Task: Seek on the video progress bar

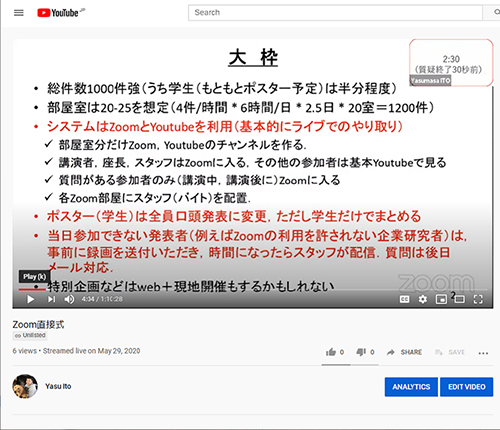Action: tap(253, 290)
